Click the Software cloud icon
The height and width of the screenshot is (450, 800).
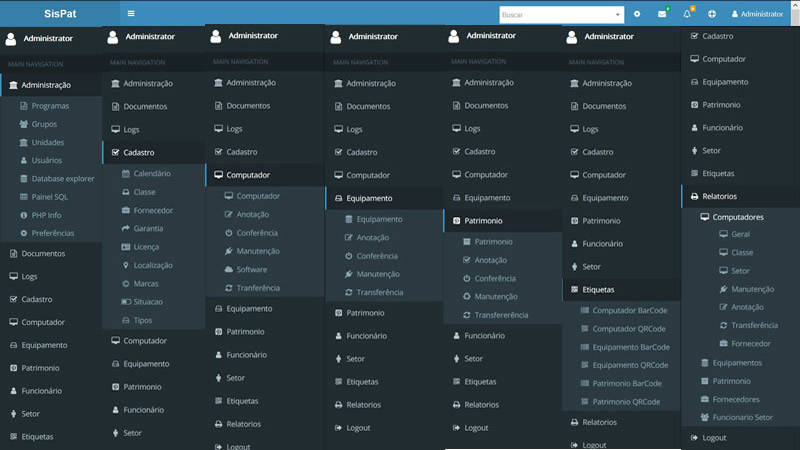[x=229, y=270]
